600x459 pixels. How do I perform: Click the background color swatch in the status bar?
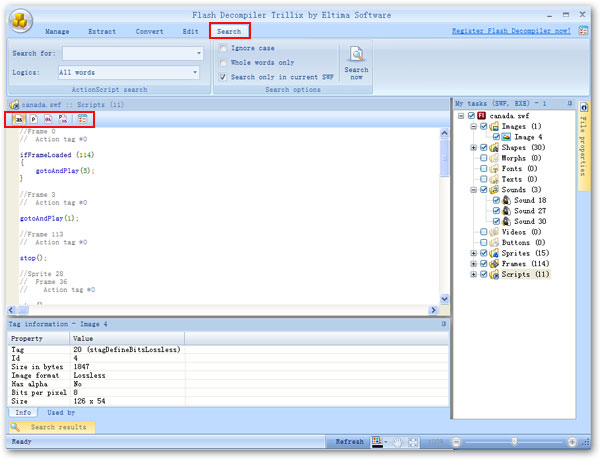pyautogui.click(x=377, y=442)
